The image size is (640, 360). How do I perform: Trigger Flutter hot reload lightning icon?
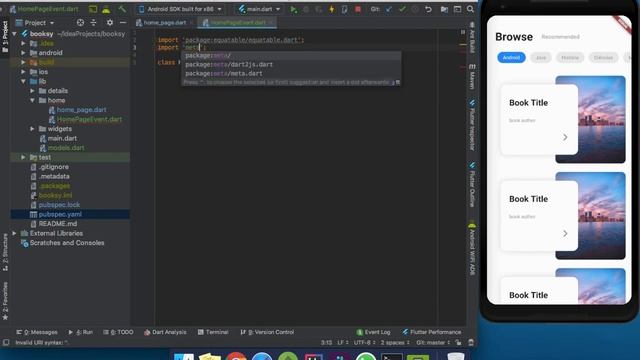coord(331,9)
